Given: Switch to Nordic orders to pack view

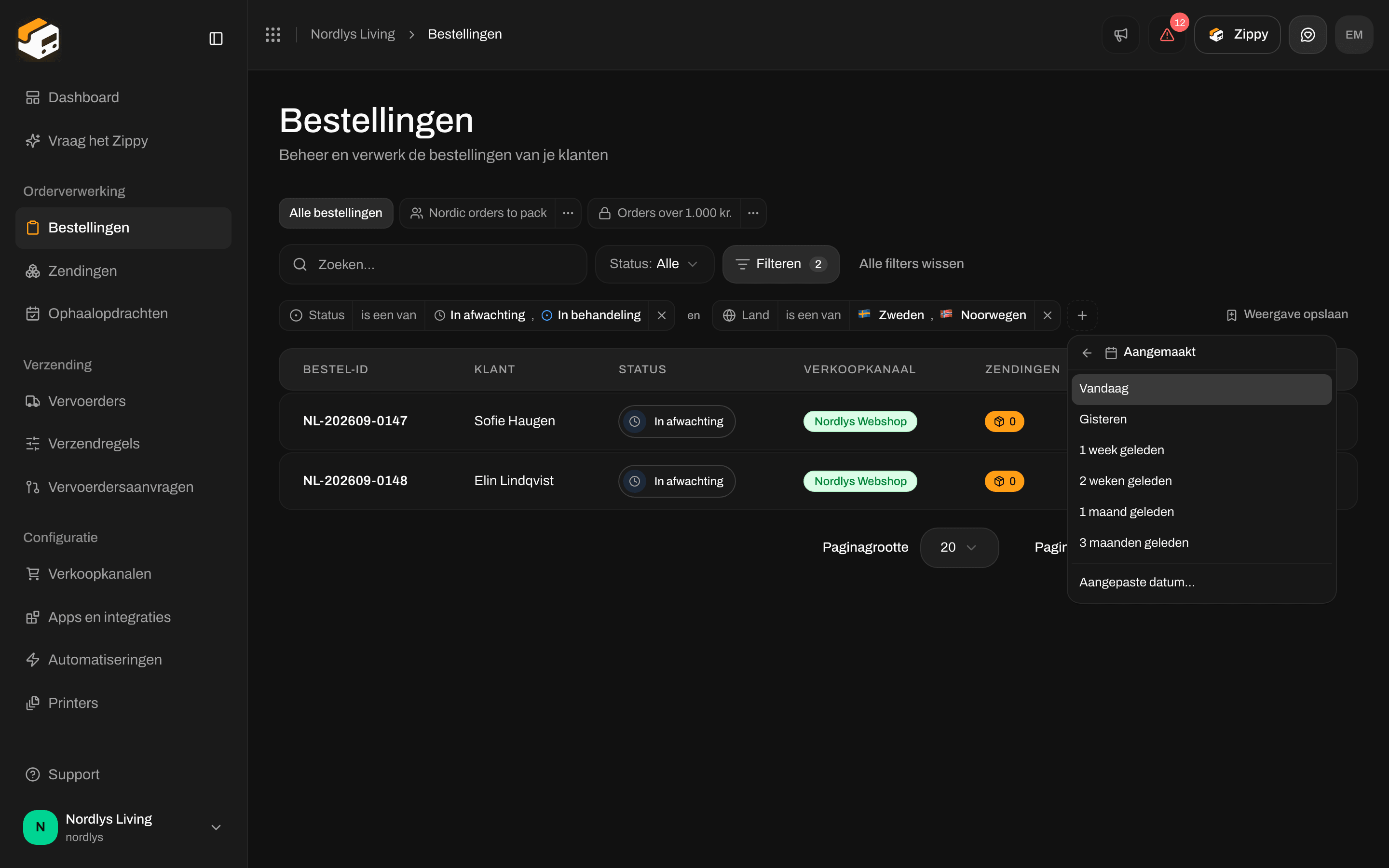Looking at the screenshot, I should pos(477,213).
